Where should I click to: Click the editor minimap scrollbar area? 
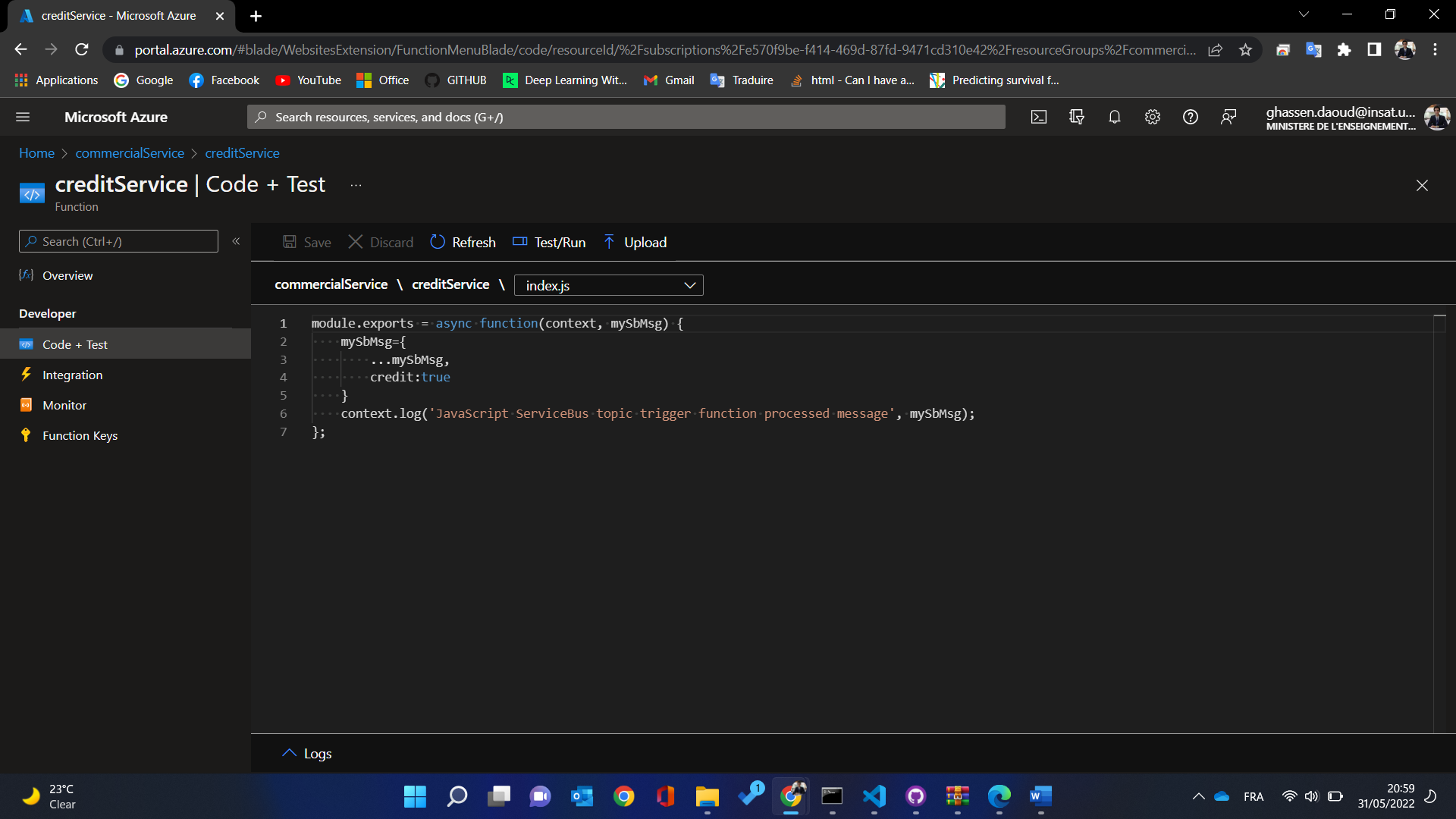[x=1439, y=523]
